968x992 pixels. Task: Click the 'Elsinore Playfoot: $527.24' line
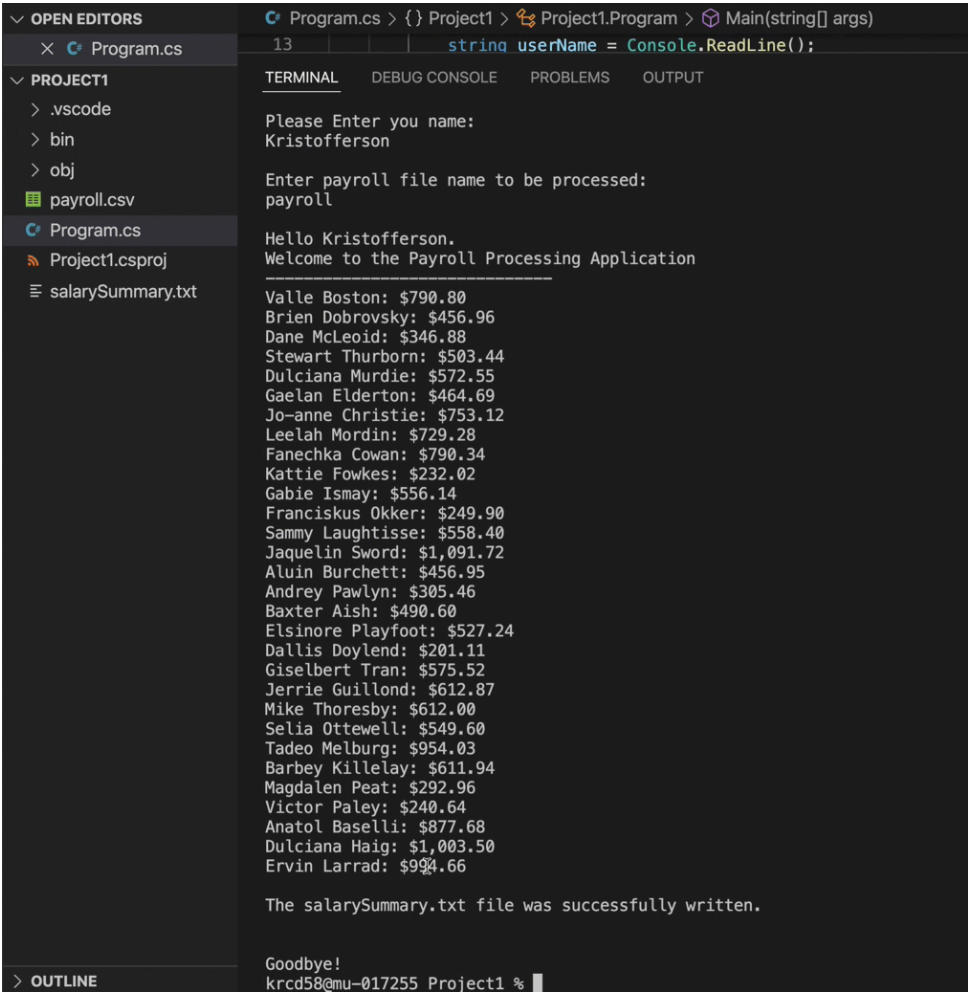coord(389,631)
